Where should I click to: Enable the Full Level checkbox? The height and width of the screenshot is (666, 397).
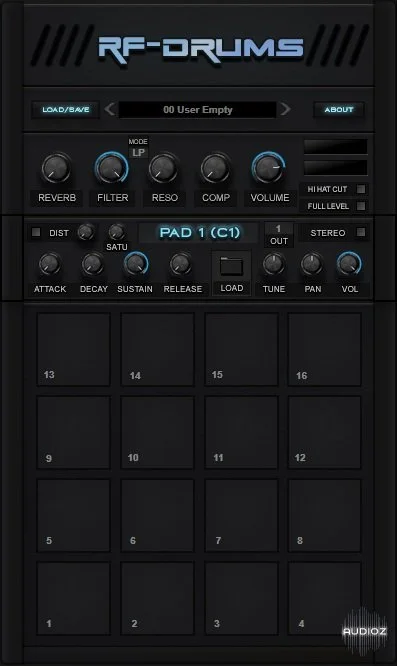[x=361, y=206]
